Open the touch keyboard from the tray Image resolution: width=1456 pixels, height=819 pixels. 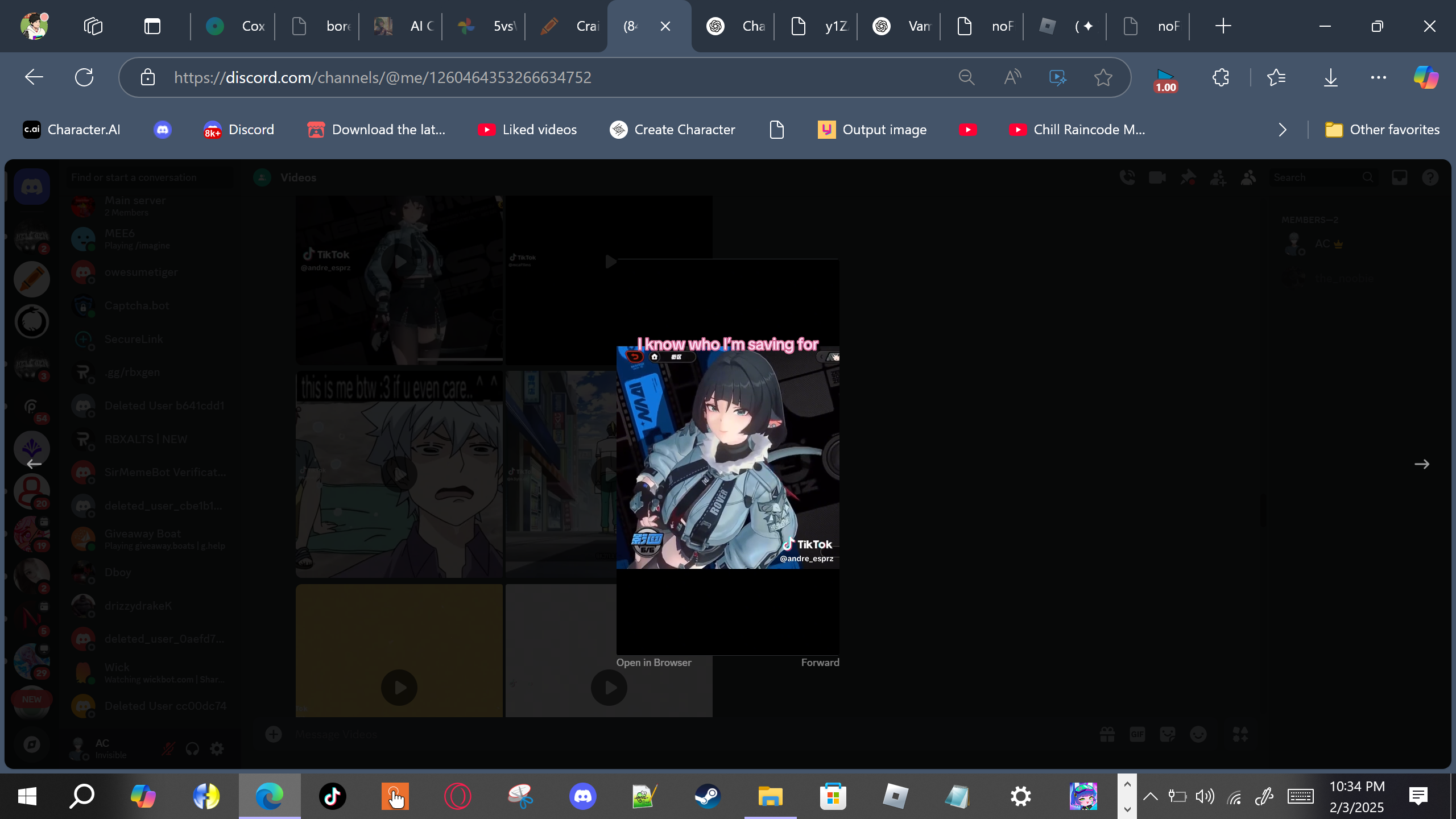[x=1301, y=796]
